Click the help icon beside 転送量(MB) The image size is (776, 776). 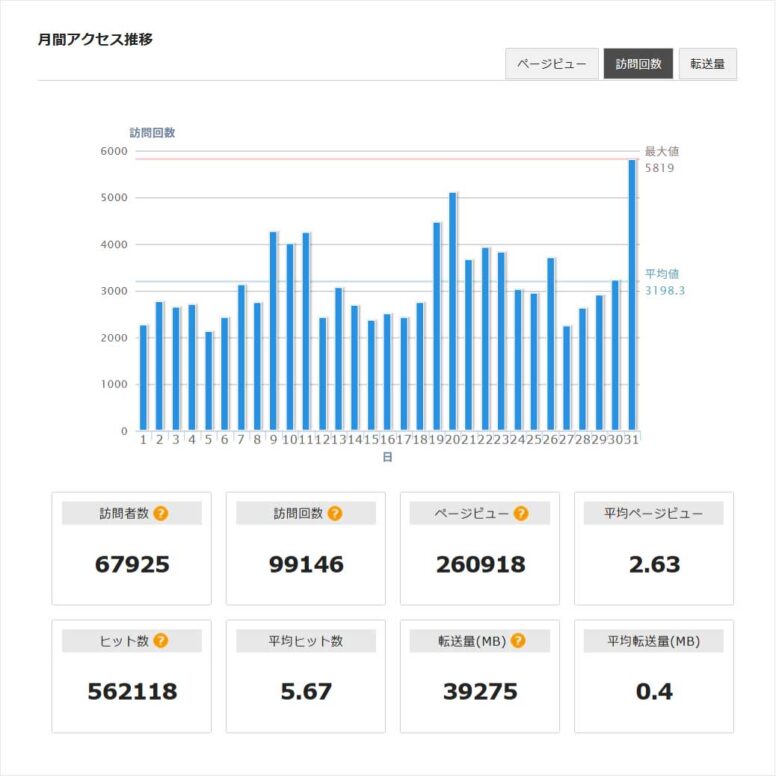coord(517,641)
